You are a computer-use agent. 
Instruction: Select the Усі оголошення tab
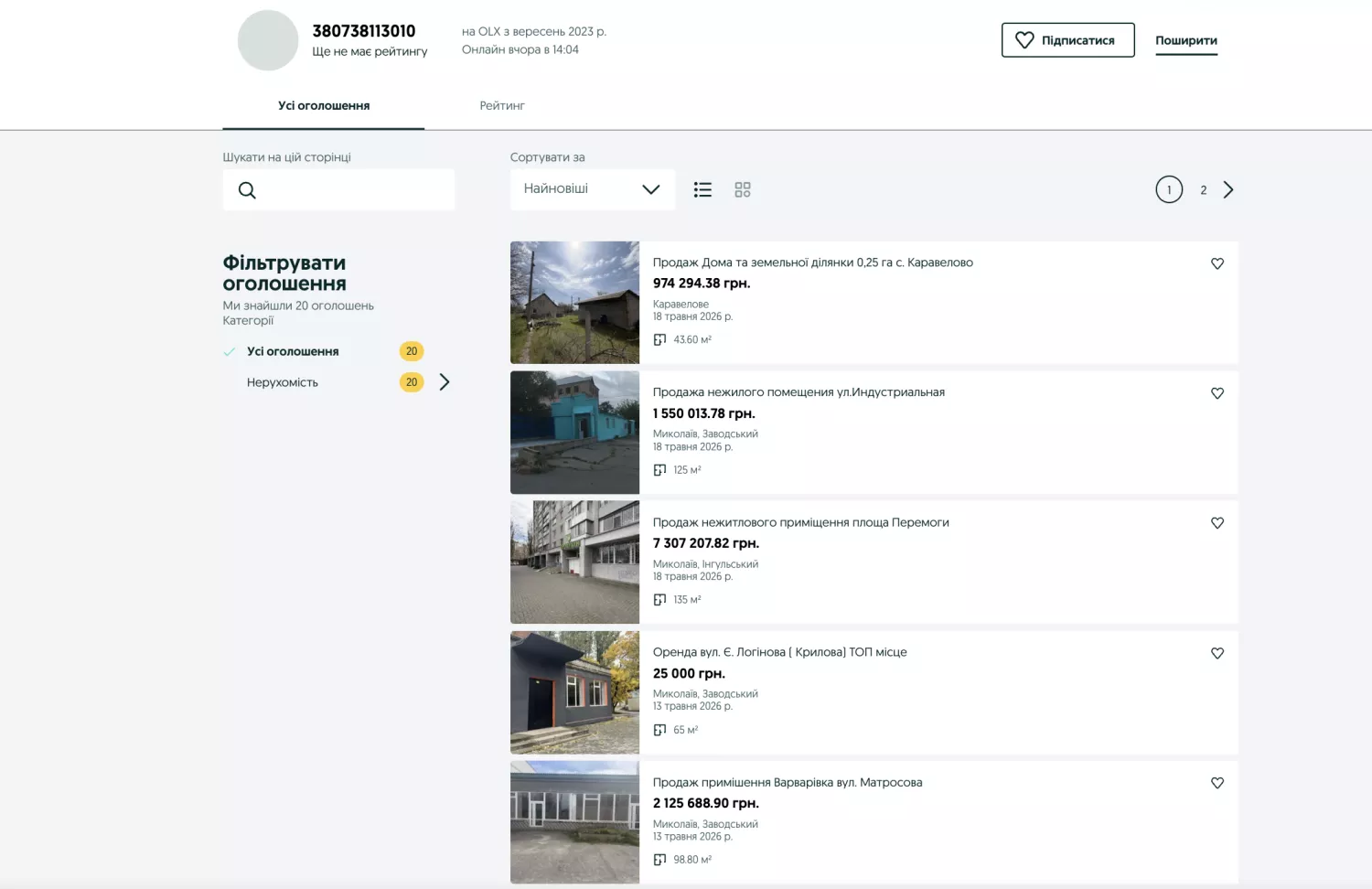(324, 106)
